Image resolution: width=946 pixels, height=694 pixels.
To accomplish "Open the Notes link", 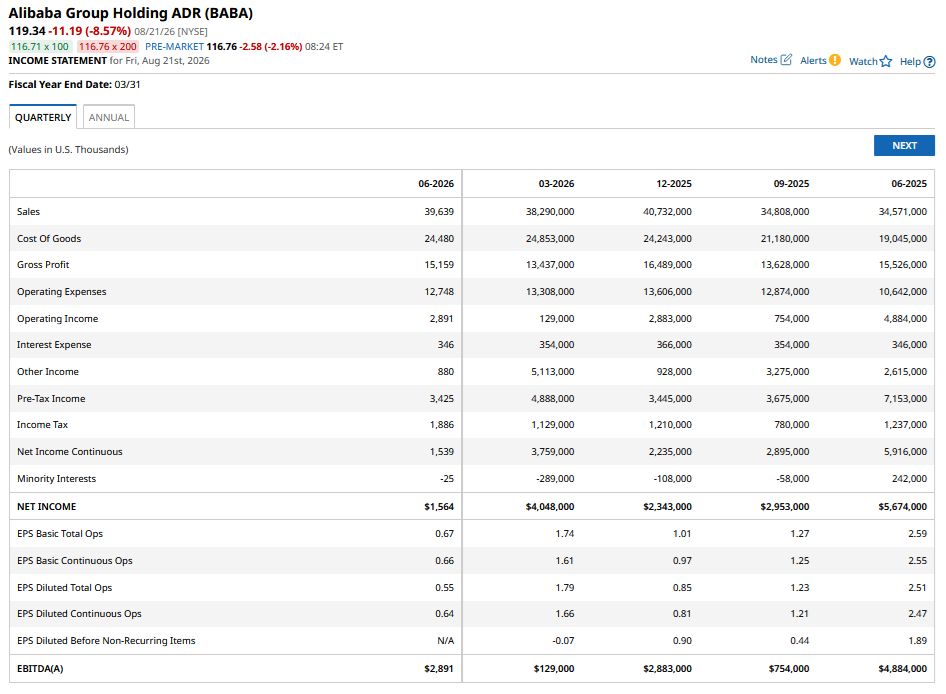I will [763, 60].
